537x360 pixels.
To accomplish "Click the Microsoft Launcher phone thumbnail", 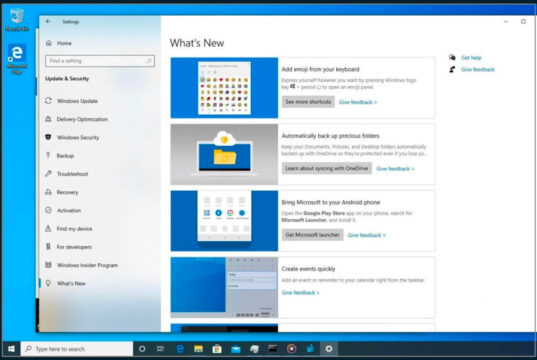I will point(224,221).
